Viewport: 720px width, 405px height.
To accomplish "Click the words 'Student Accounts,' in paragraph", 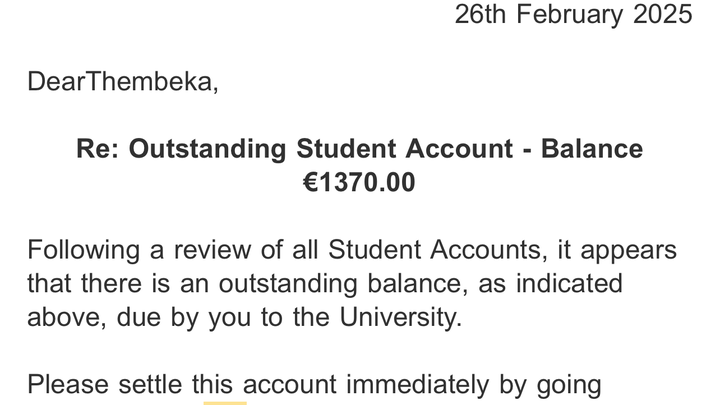I will [438, 250].
